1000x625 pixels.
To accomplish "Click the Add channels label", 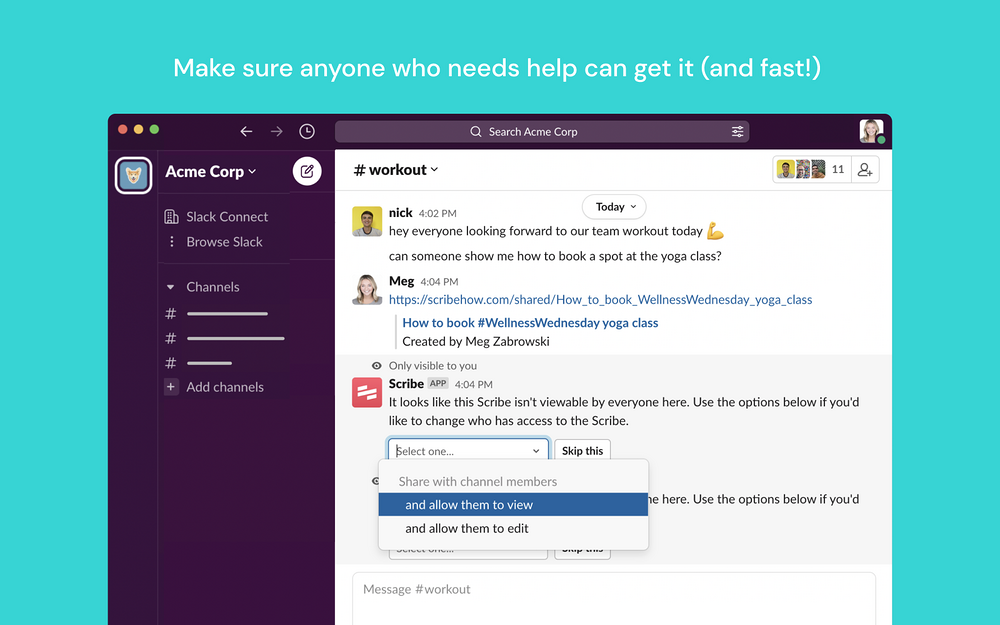I will (224, 387).
